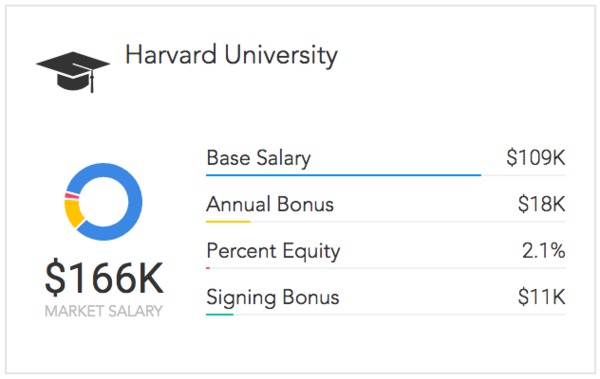Click the center of the donut chart
This screenshot has width=600, height=379.
tap(104, 202)
